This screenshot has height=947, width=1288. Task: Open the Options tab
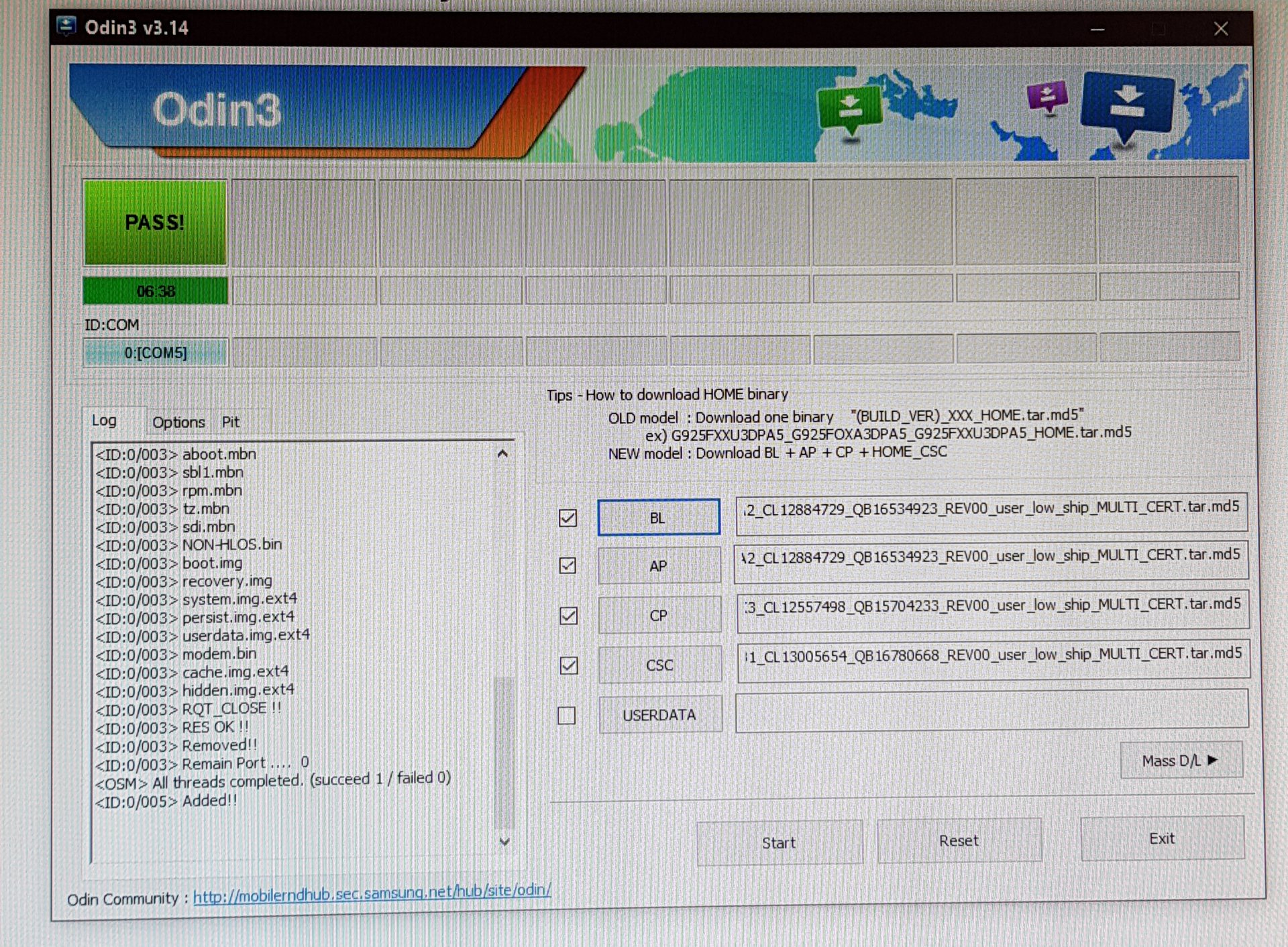tap(178, 422)
